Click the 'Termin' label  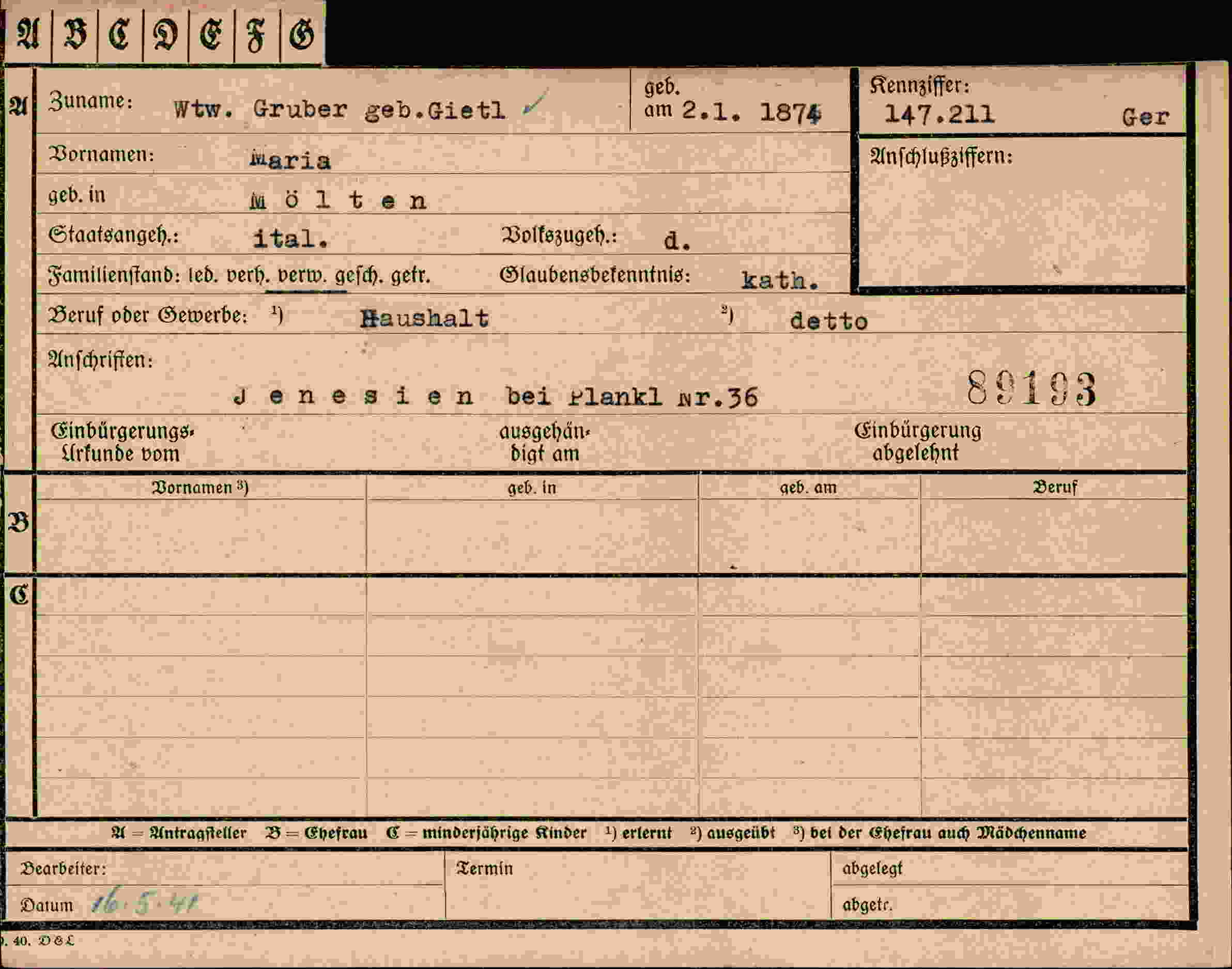click(484, 868)
